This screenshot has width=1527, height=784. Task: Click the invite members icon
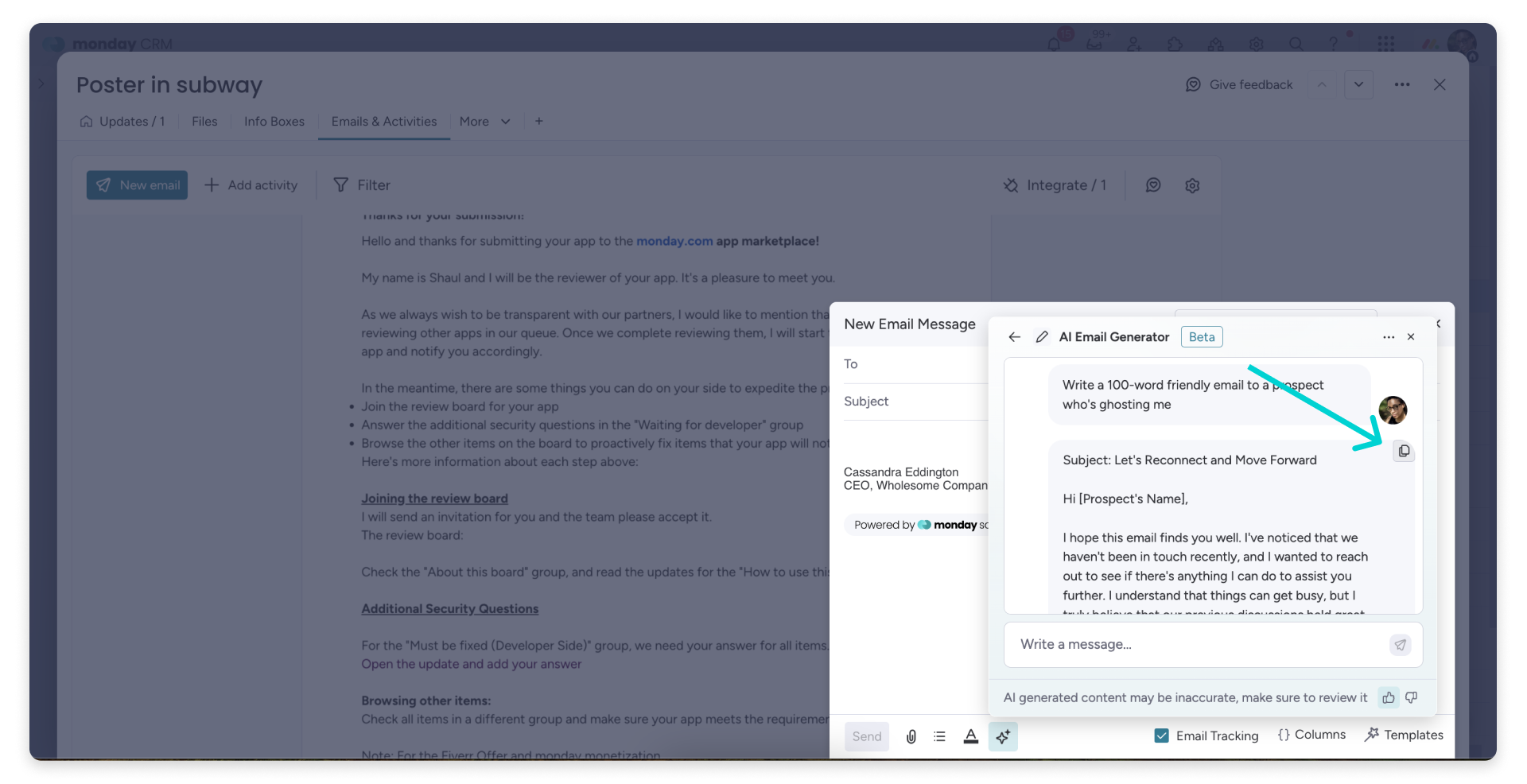[1135, 44]
